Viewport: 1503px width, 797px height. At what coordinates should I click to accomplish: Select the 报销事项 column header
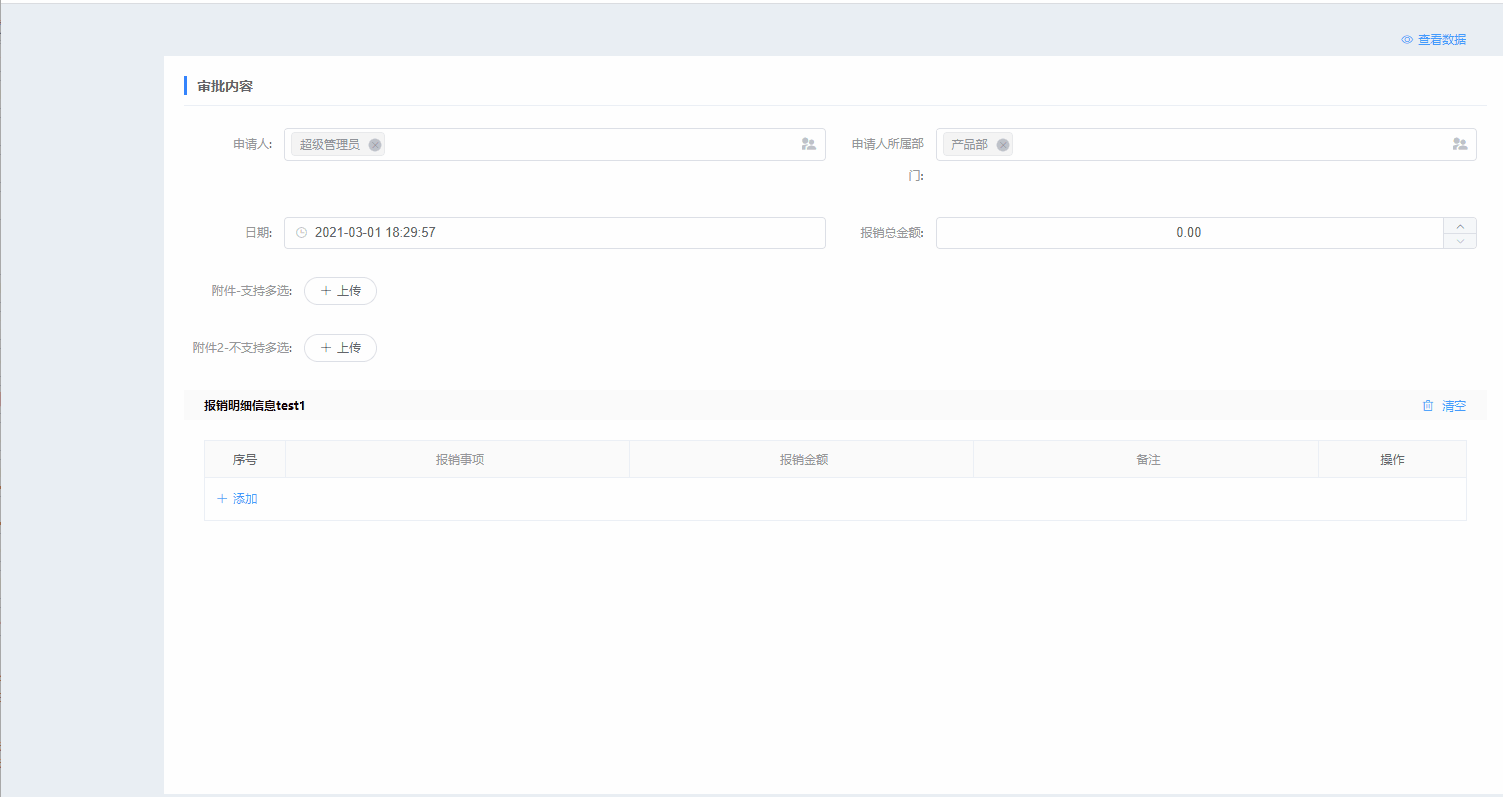point(459,460)
